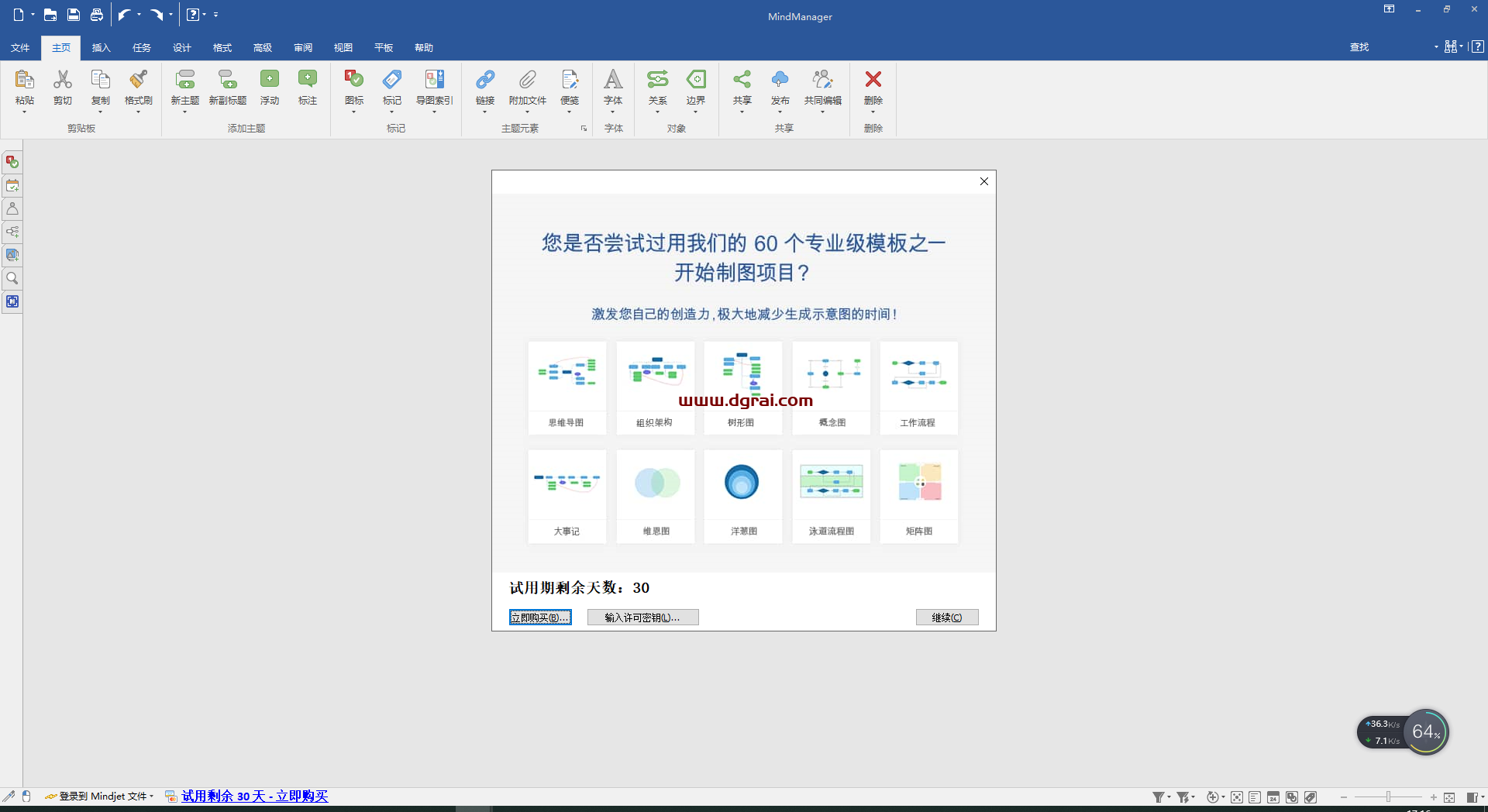Click the Icons (图标) marker button
1488x812 pixels.
point(354,79)
